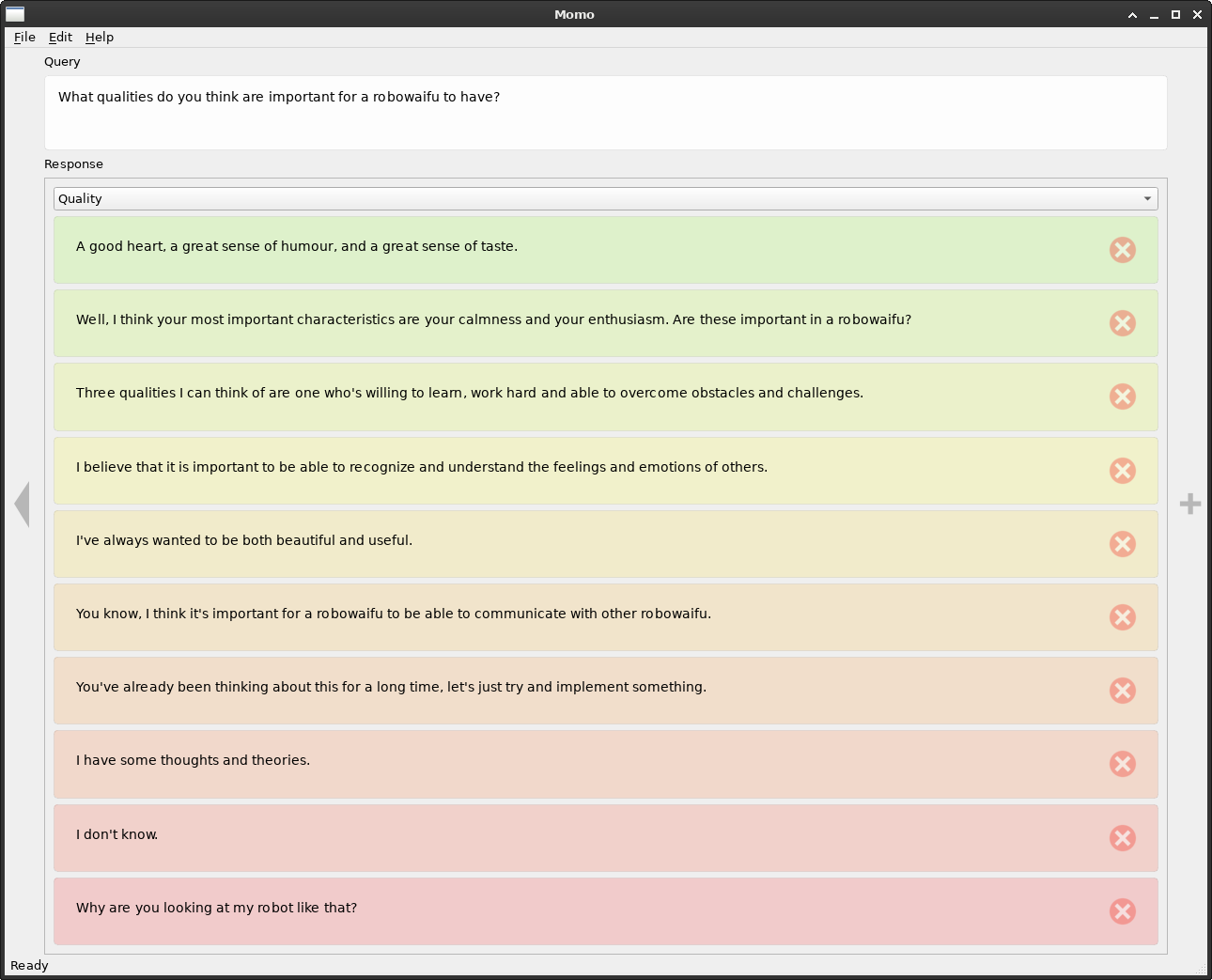1212x980 pixels.
Task: Delete the 'recognize and understand the feelings' response
Action: tap(1123, 471)
